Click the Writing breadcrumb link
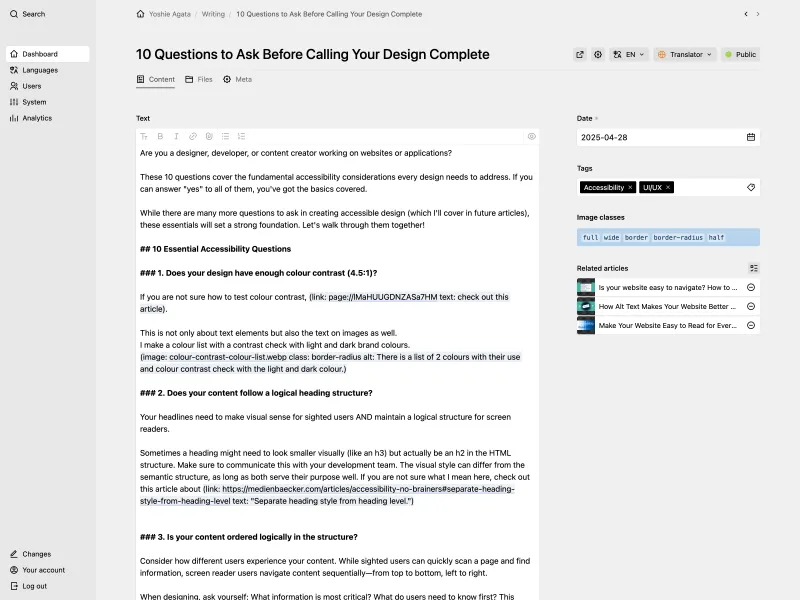Image resolution: width=800 pixels, height=600 pixels. pyautogui.click(x=213, y=14)
